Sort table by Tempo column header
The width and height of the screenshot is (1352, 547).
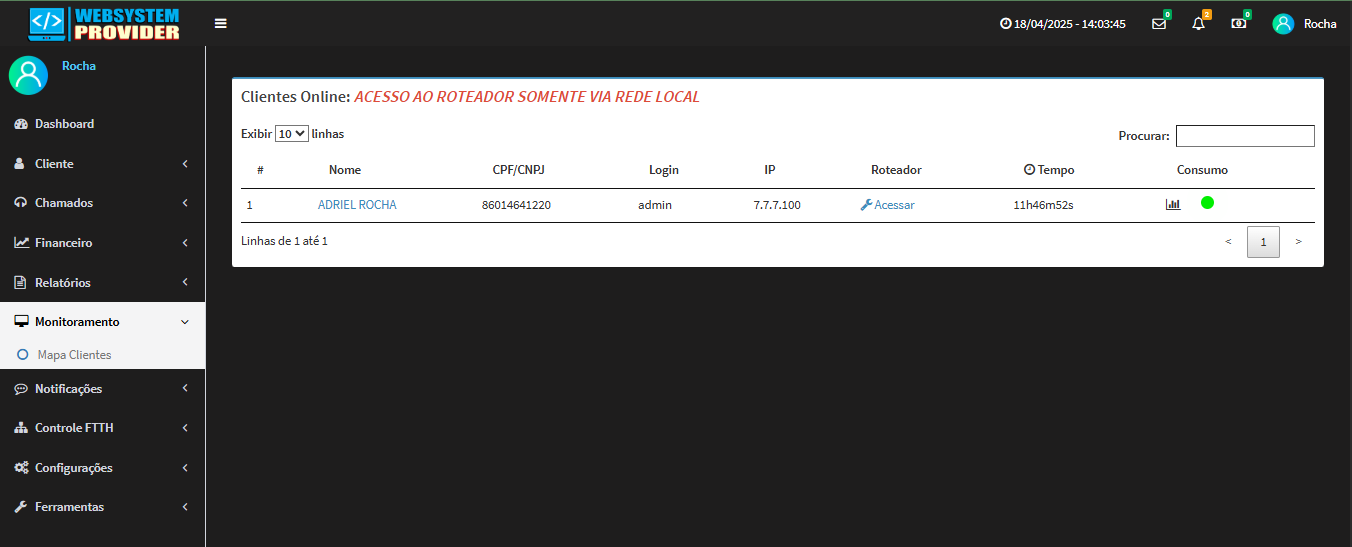[1049, 170]
